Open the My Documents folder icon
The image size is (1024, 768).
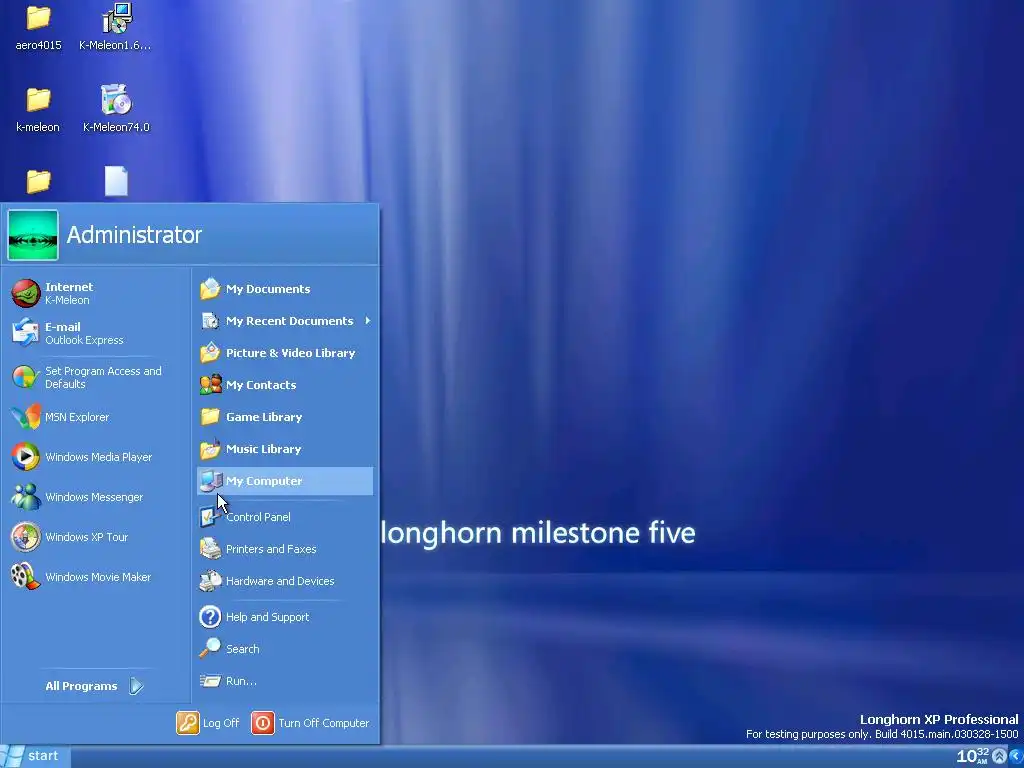coord(210,289)
